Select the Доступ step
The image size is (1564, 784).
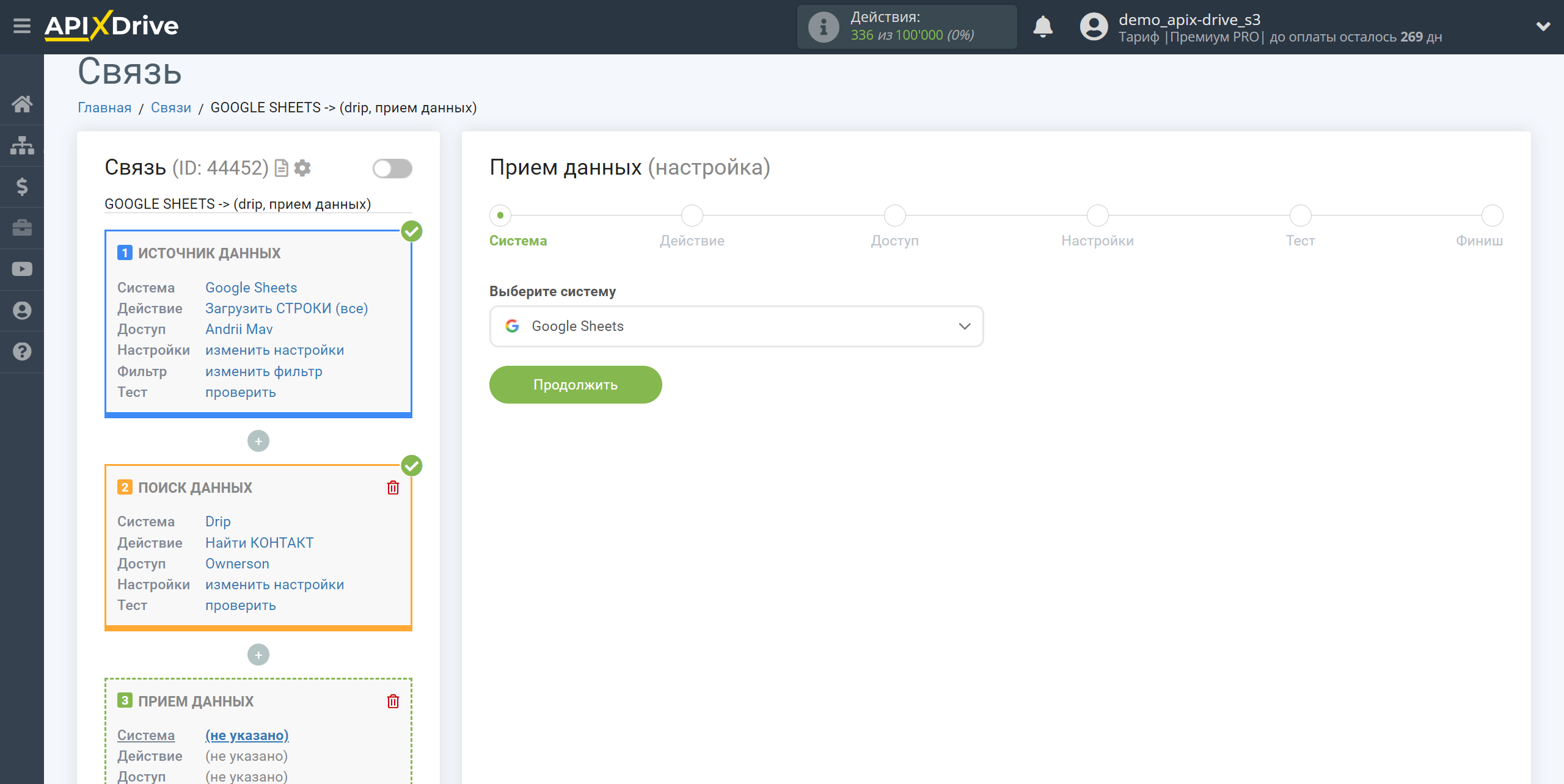pyautogui.click(x=895, y=216)
